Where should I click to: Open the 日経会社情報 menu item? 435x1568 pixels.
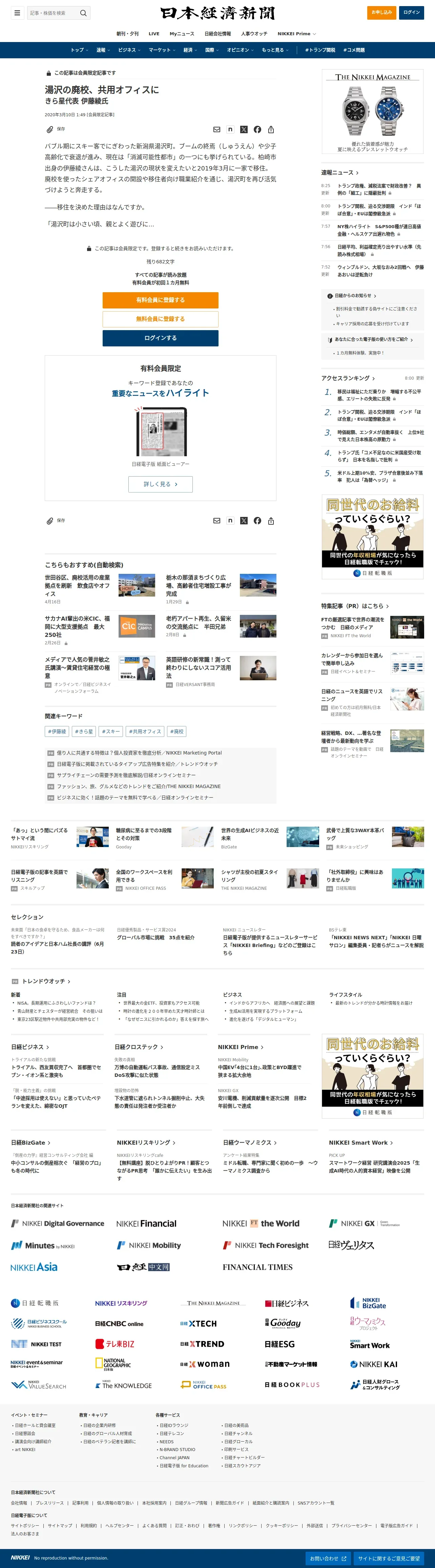point(218,34)
